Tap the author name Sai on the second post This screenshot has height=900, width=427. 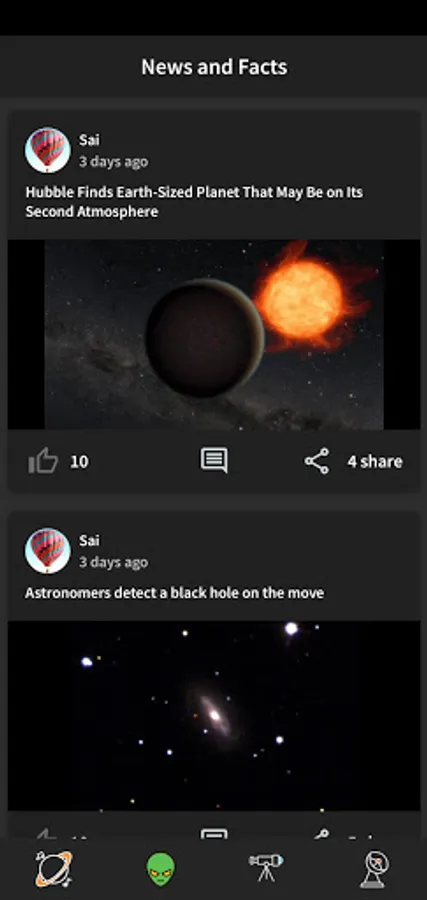[x=89, y=540]
